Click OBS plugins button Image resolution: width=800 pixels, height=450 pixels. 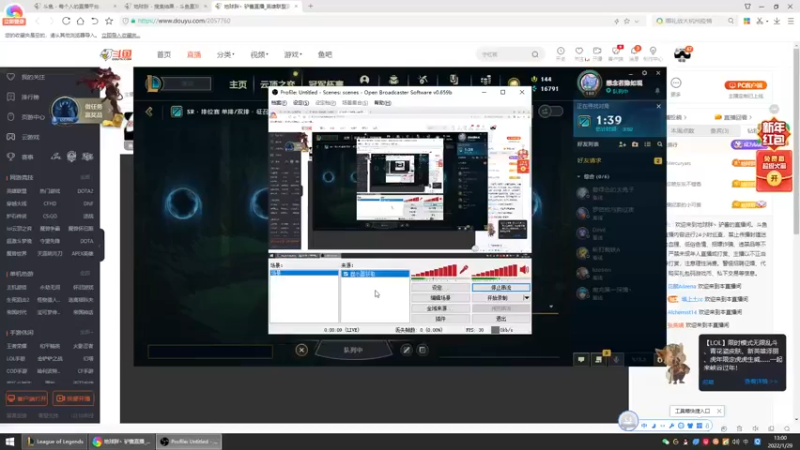[440, 319]
